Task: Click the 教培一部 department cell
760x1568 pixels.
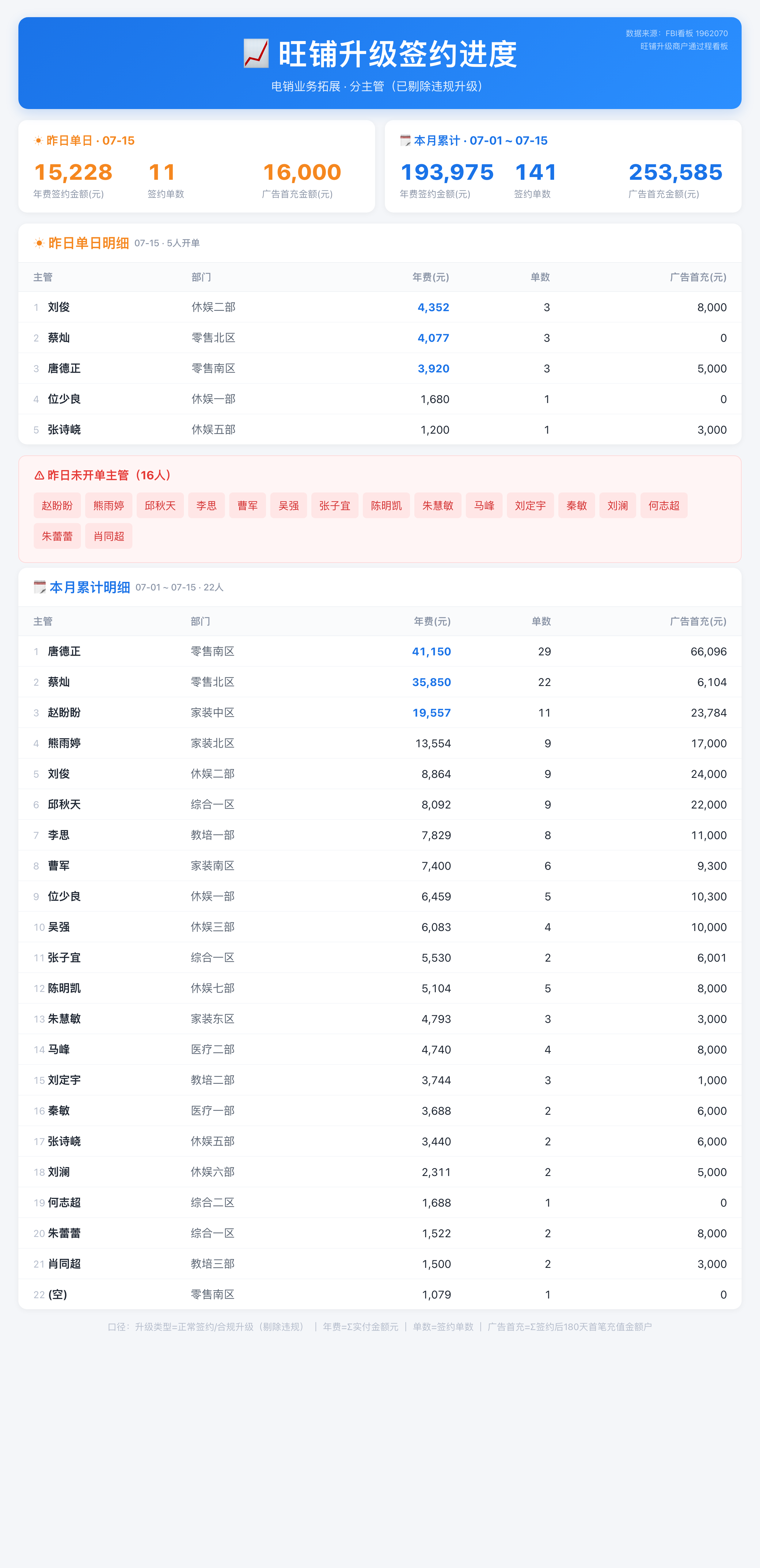Action: pyautogui.click(x=213, y=835)
